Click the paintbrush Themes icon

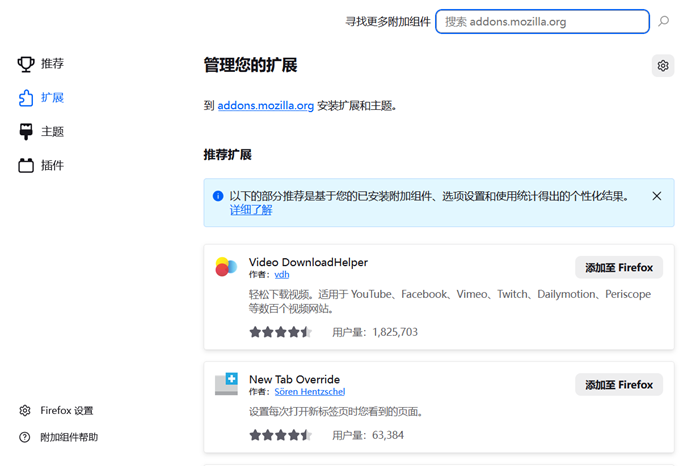pos(26,132)
